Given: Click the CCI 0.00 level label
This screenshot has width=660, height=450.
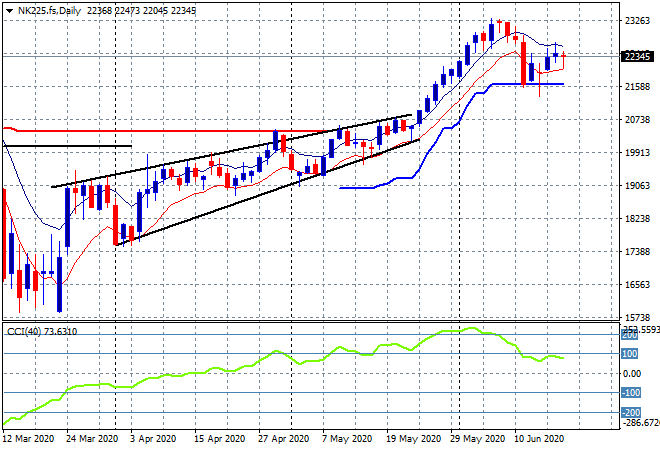Looking at the screenshot, I should pos(632,374).
